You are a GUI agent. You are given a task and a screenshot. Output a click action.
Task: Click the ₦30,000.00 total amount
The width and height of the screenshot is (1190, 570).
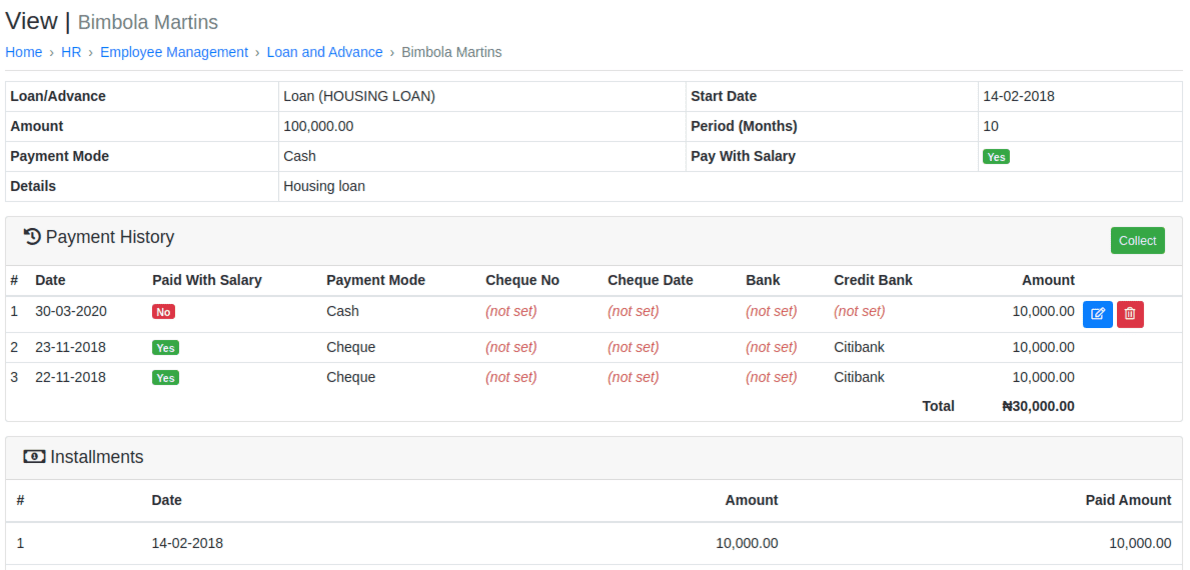click(1038, 406)
